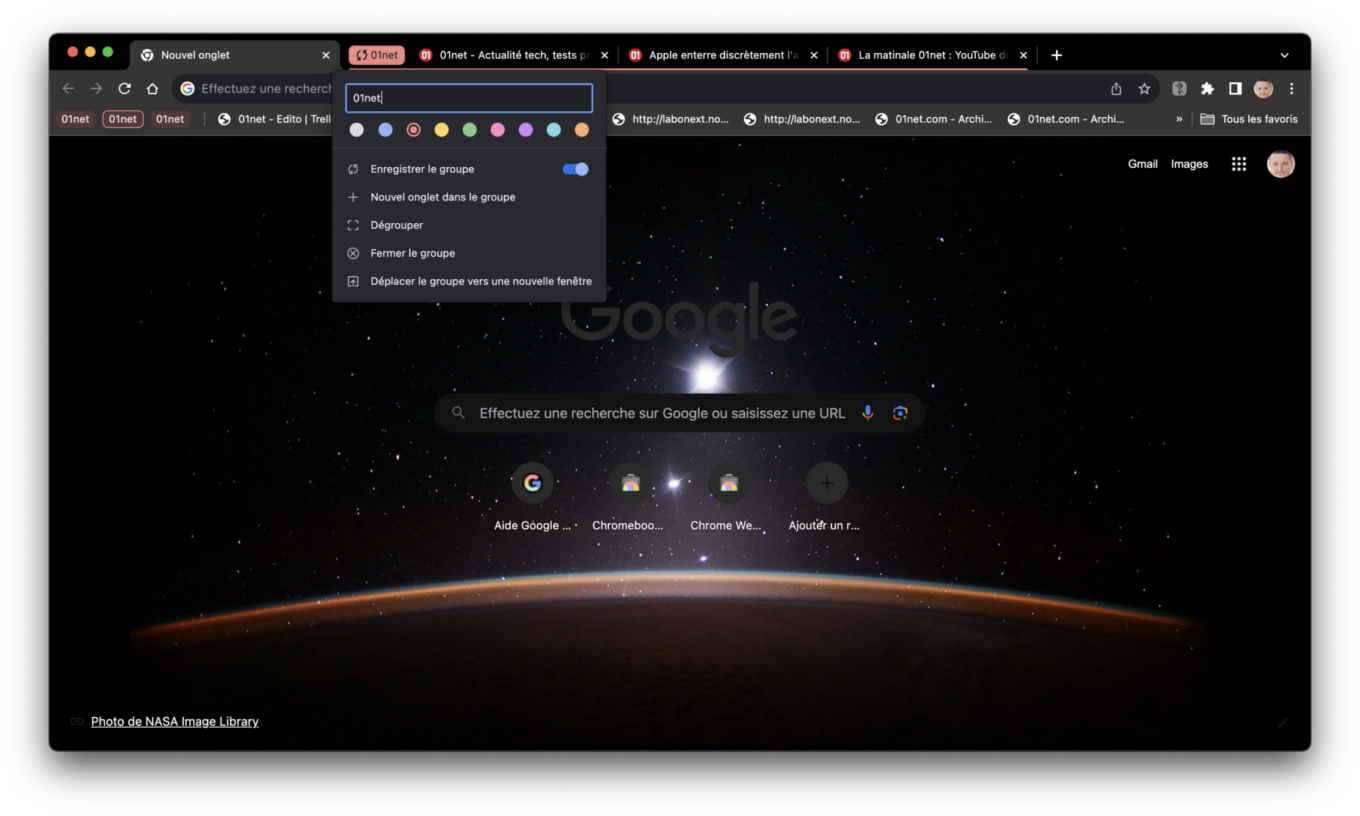This screenshot has width=1360, height=816.
Task: Open a new tab with the plus button
Action: [1056, 55]
